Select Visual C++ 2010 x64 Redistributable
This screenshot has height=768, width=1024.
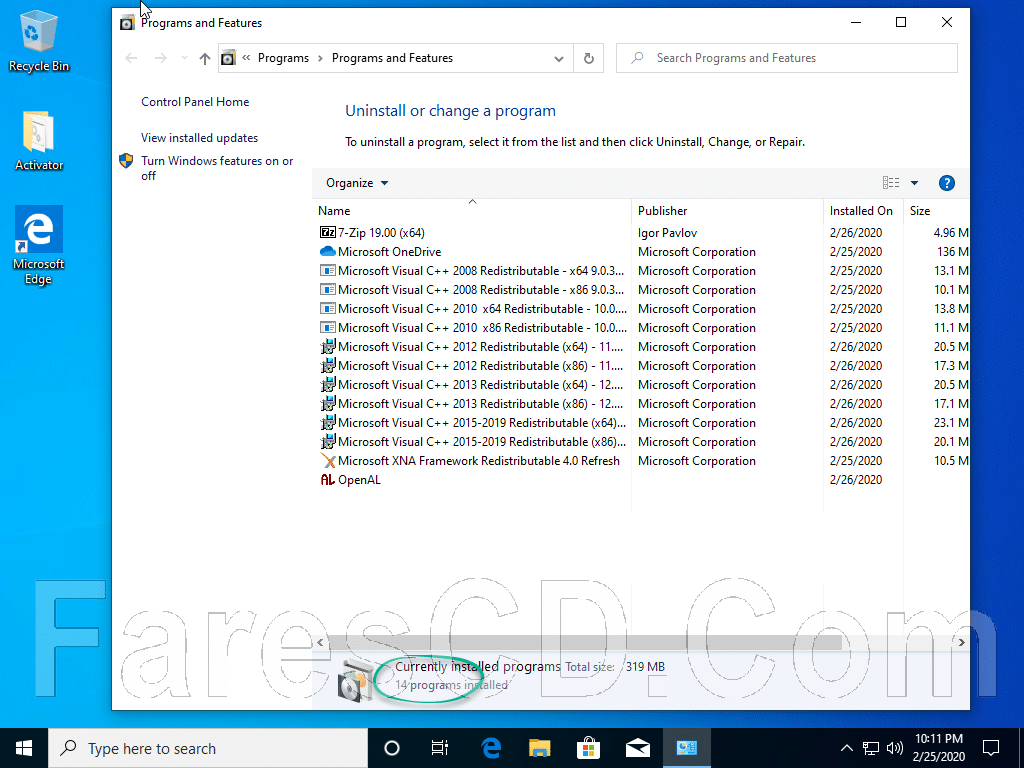[x=643, y=309]
